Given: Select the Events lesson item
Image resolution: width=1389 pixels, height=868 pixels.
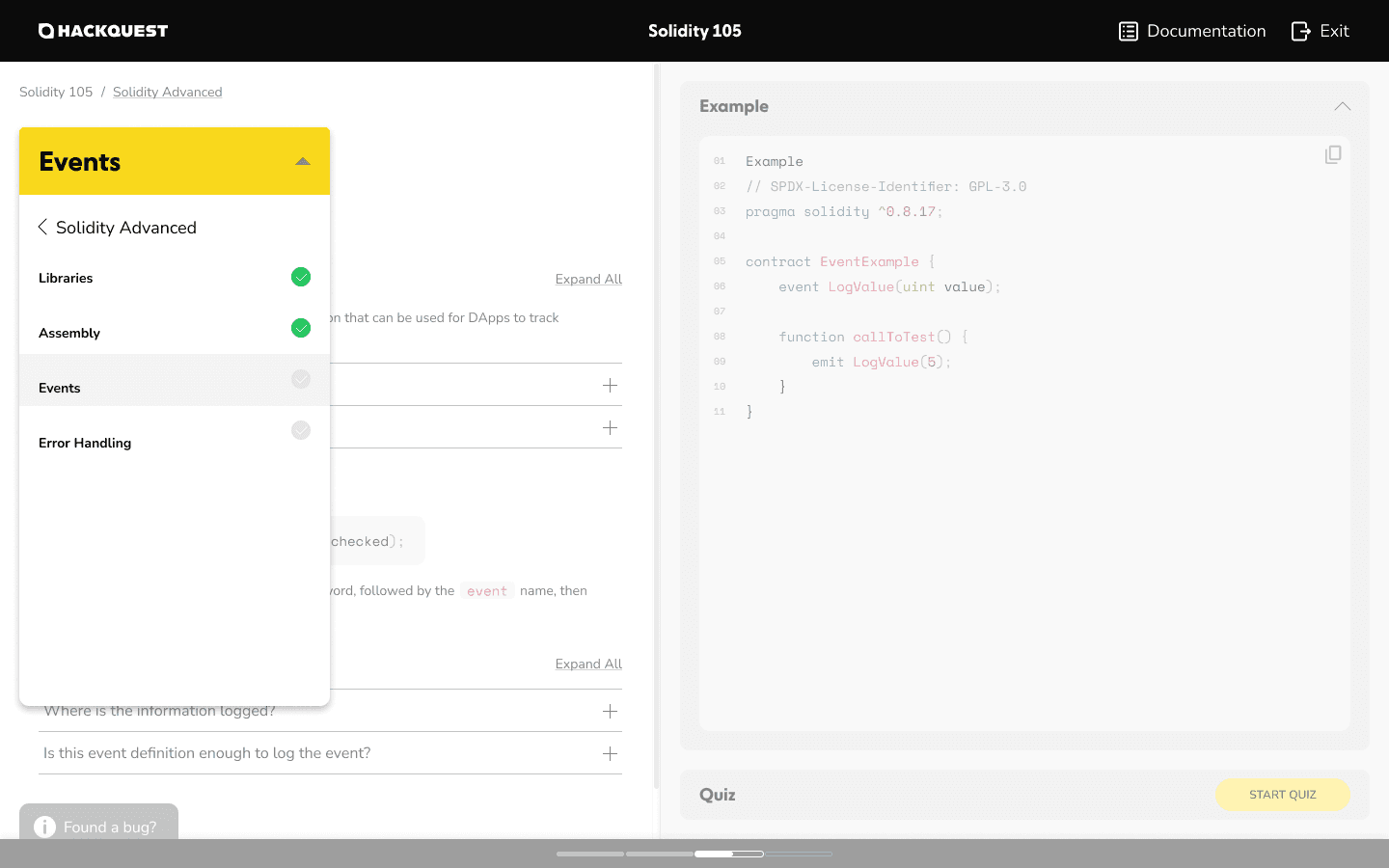Looking at the screenshot, I should pyautogui.click(x=175, y=380).
